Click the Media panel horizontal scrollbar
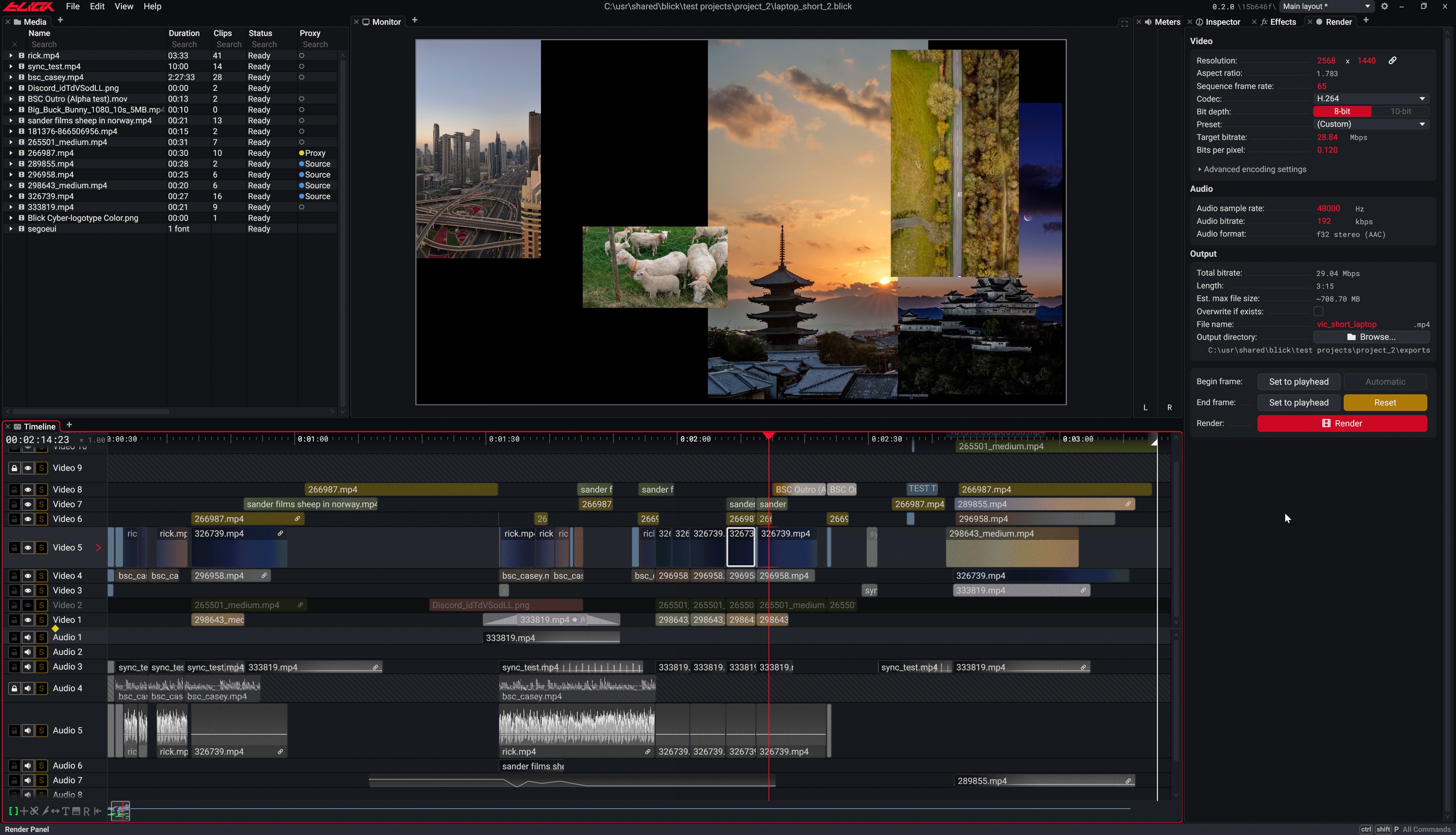Image resolution: width=1456 pixels, height=835 pixels. [92, 412]
